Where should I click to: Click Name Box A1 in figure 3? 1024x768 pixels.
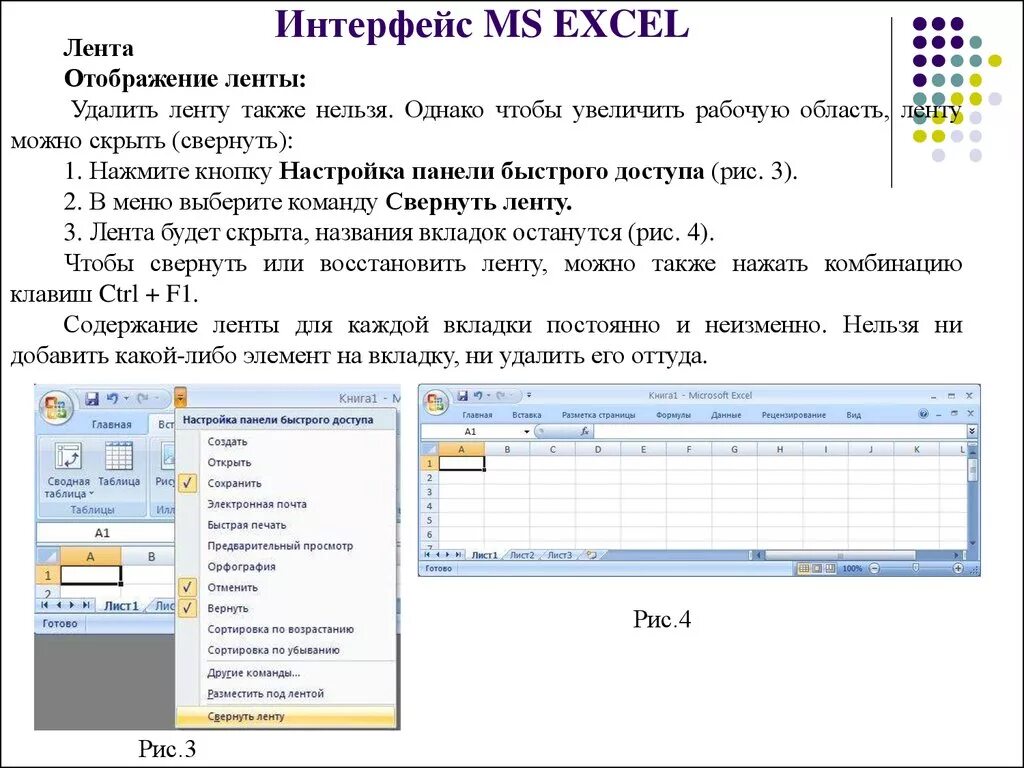click(103, 533)
